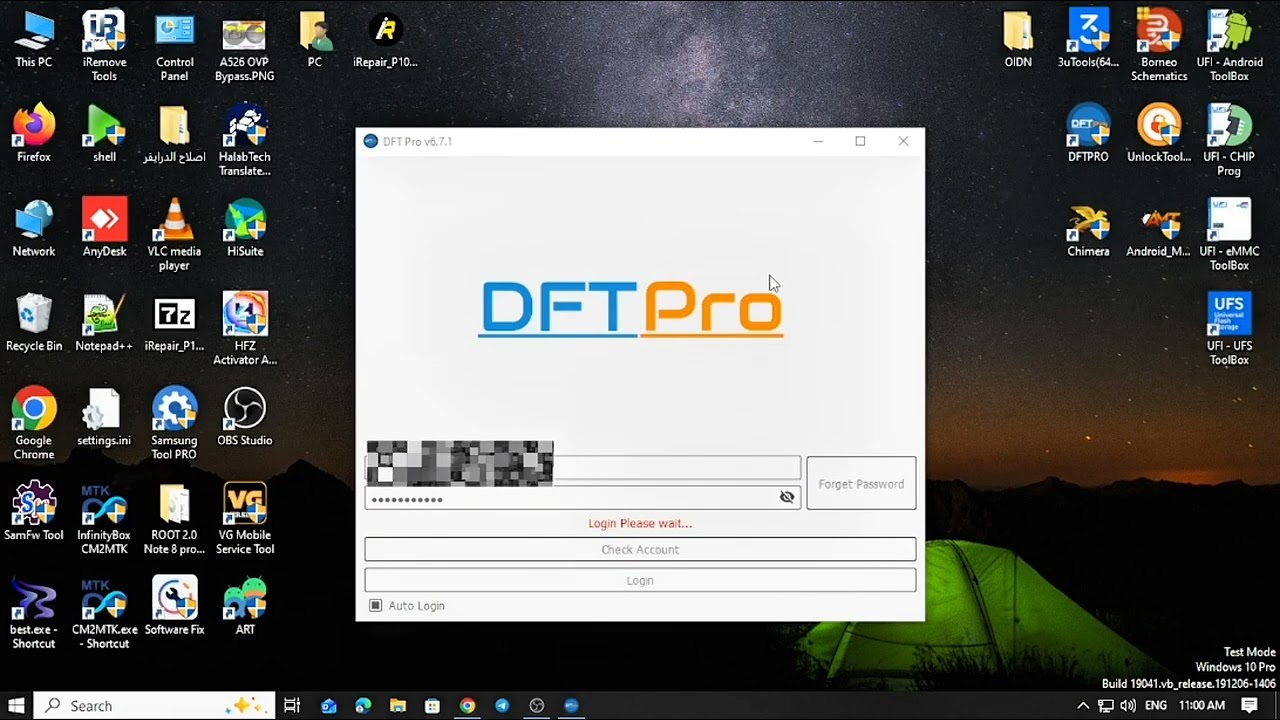Launch 3uTools desktop shortcut
The width and height of the screenshot is (1280, 720).
click(1088, 40)
